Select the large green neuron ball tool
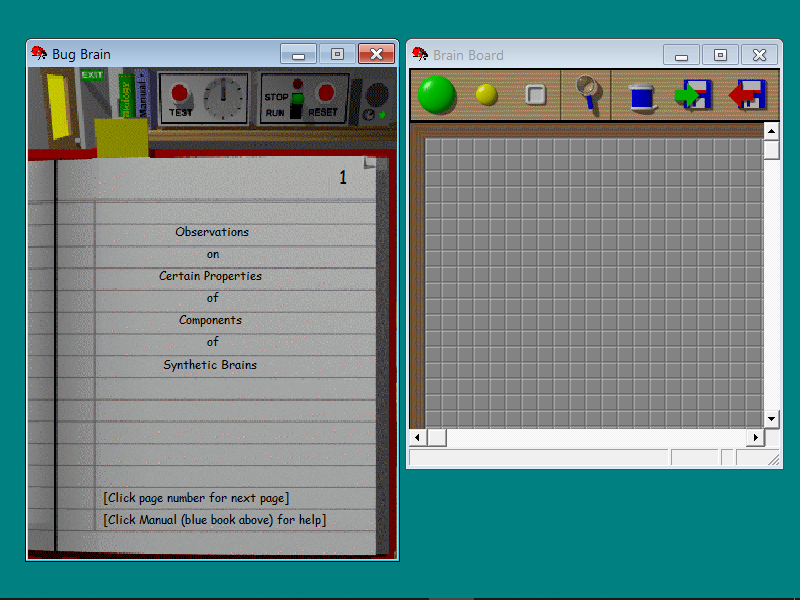This screenshot has width=800, height=600. [436, 94]
